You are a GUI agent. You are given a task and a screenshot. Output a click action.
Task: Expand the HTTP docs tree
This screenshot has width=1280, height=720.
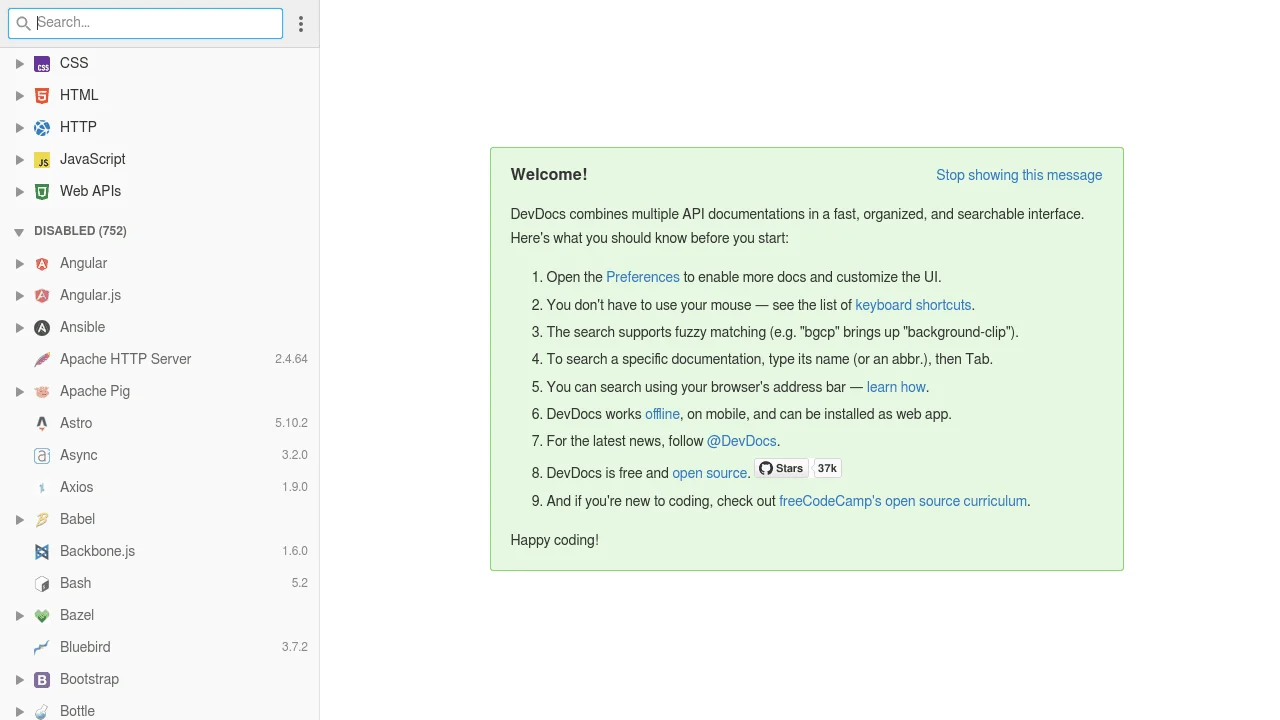pos(19,128)
